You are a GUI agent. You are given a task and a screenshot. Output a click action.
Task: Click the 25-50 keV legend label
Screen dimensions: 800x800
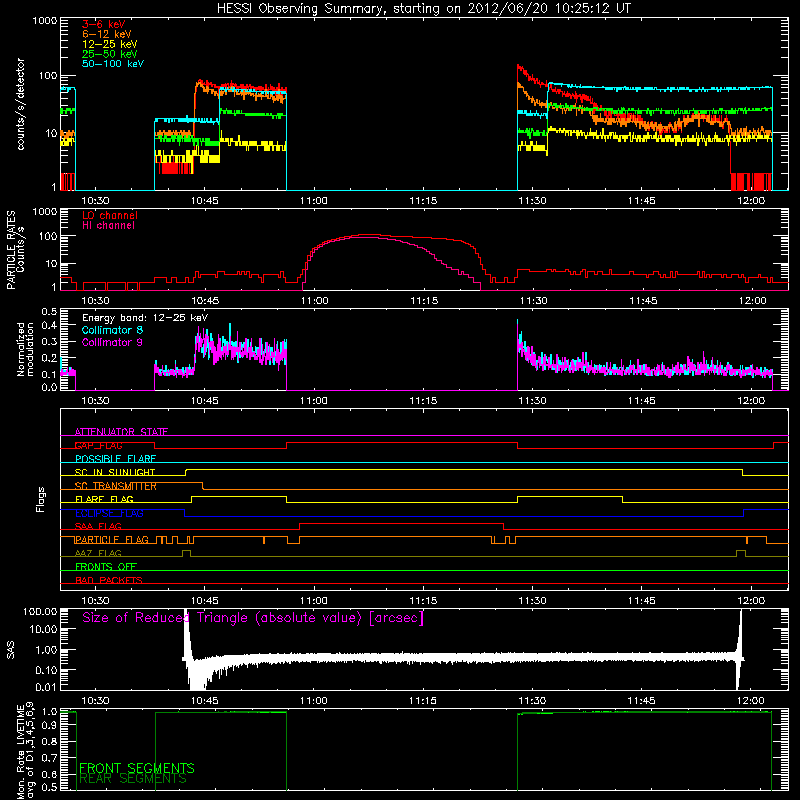110,54
